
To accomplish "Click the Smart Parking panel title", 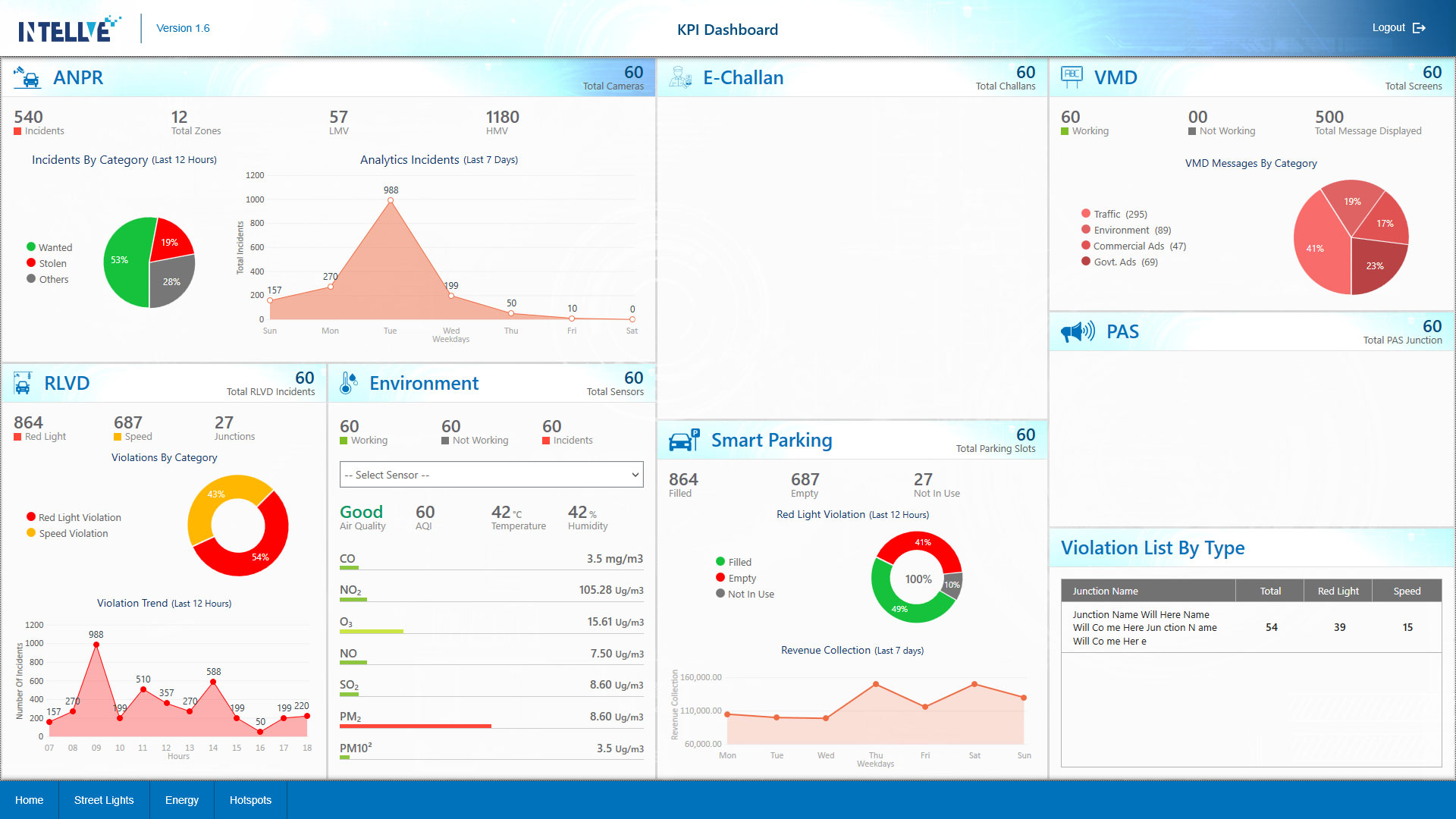I will [771, 440].
